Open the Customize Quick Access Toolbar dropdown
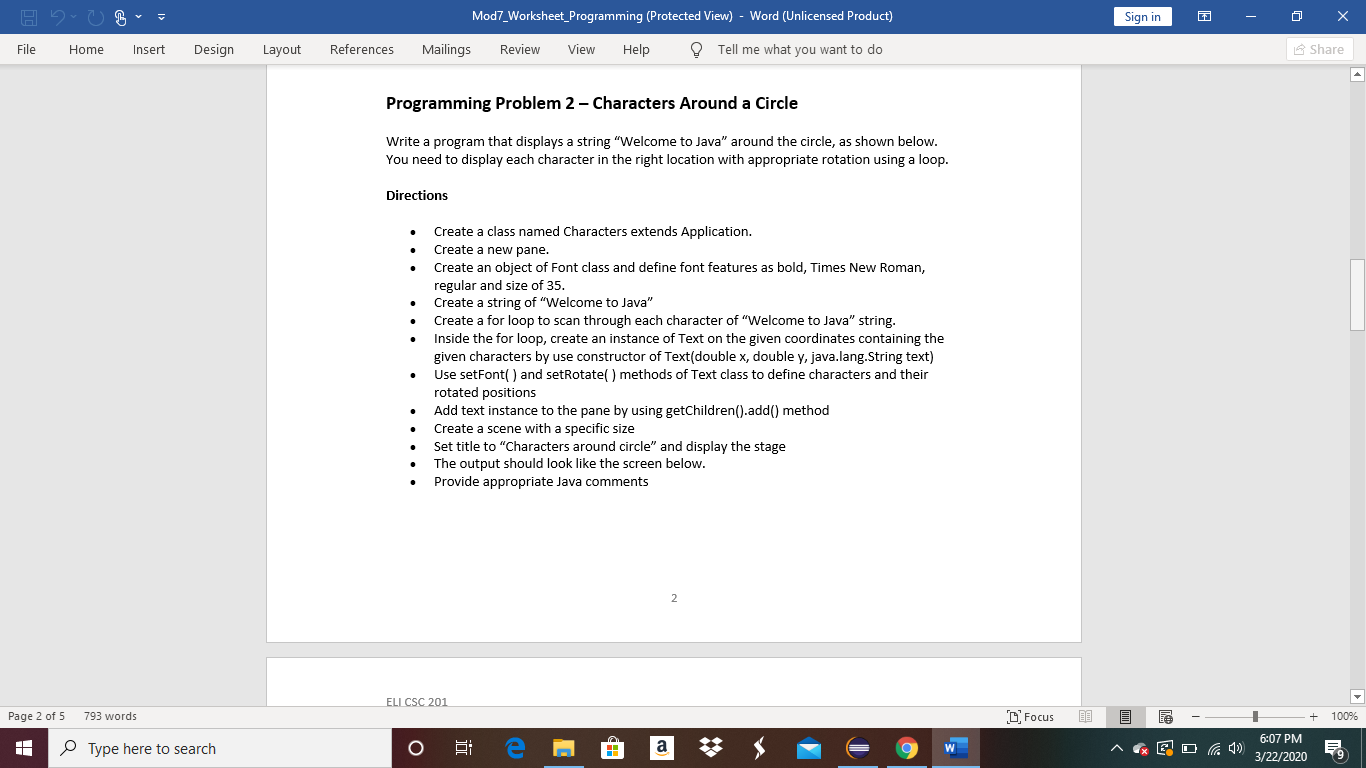The width and height of the screenshot is (1366, 768). point(162,16)
